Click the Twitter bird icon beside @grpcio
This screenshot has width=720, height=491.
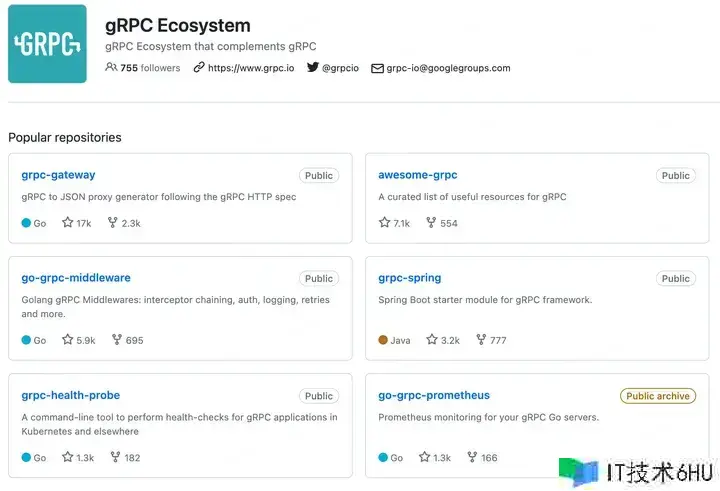313,68
